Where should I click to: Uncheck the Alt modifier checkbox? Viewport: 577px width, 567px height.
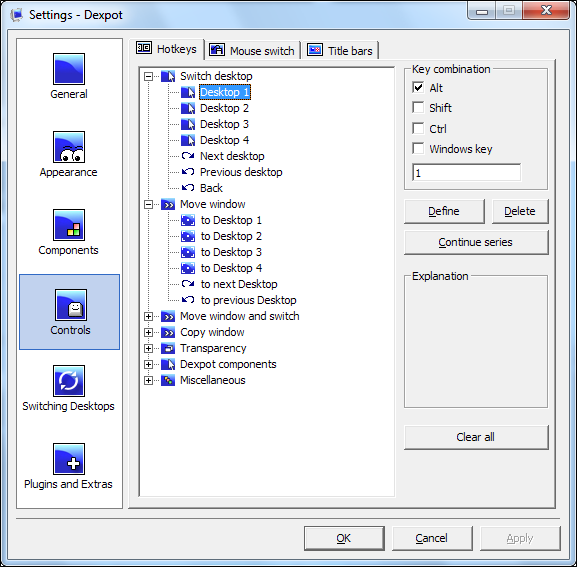[418, 88]
